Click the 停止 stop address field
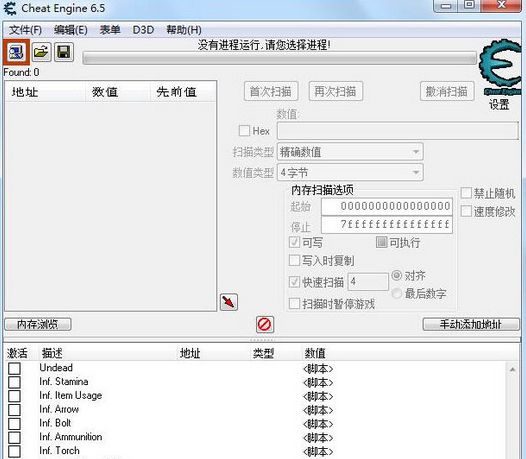Viewport: 526px width, 459px height. point(387,224)
